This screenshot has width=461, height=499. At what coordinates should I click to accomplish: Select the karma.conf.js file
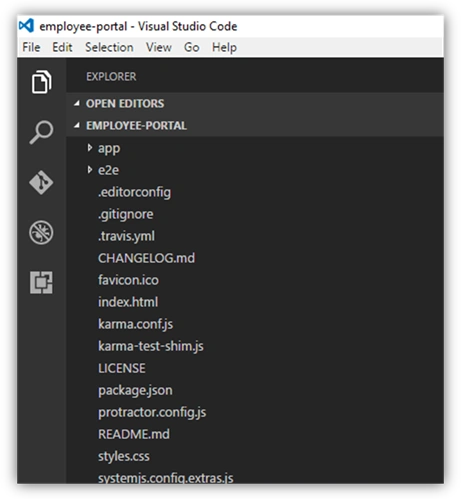135,324
